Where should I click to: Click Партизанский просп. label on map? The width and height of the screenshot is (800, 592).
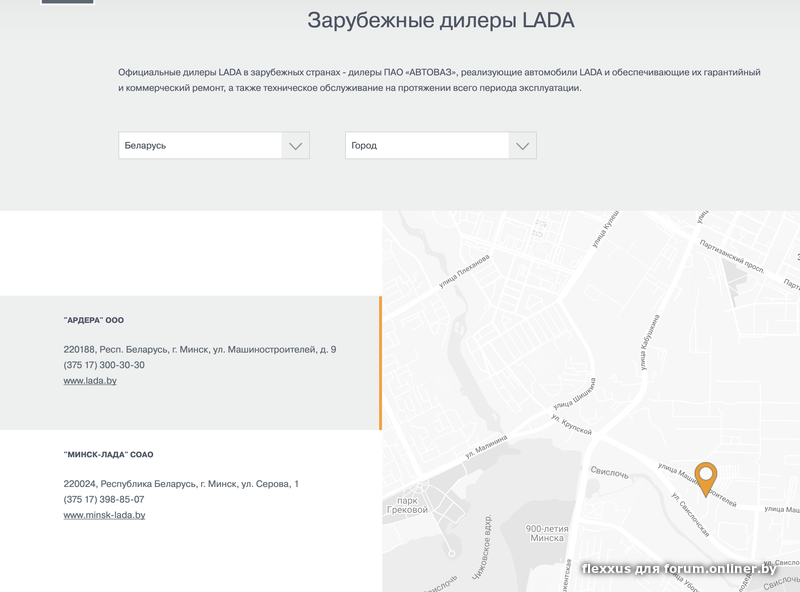[731, 257]
